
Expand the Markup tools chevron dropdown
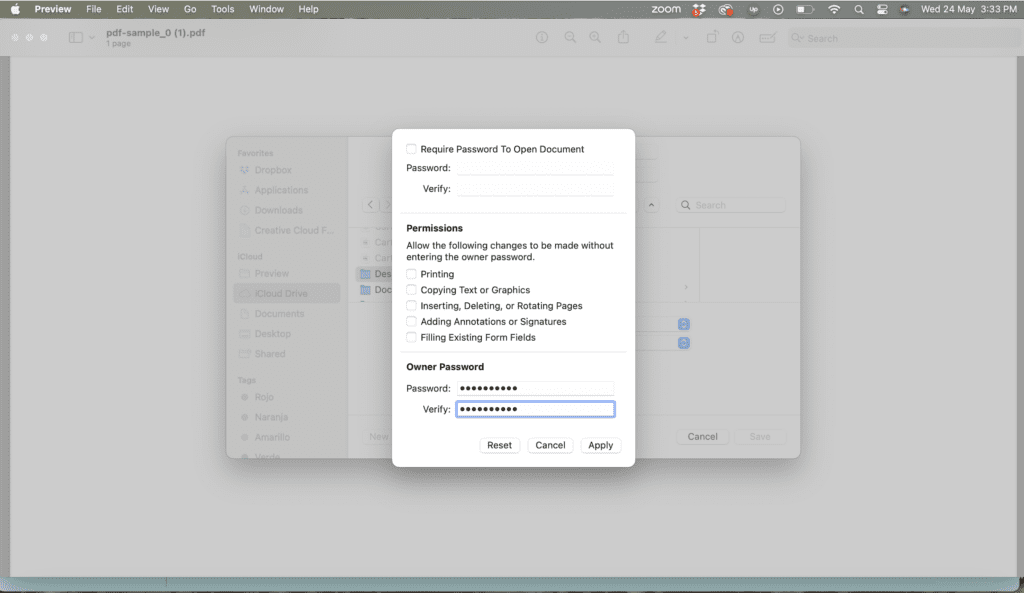(x=686, y=37)
